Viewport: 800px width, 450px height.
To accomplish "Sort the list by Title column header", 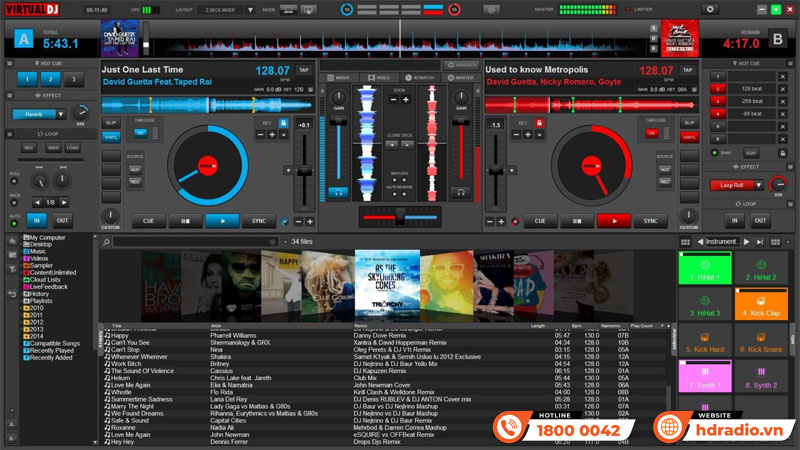I will pos(117,326).
